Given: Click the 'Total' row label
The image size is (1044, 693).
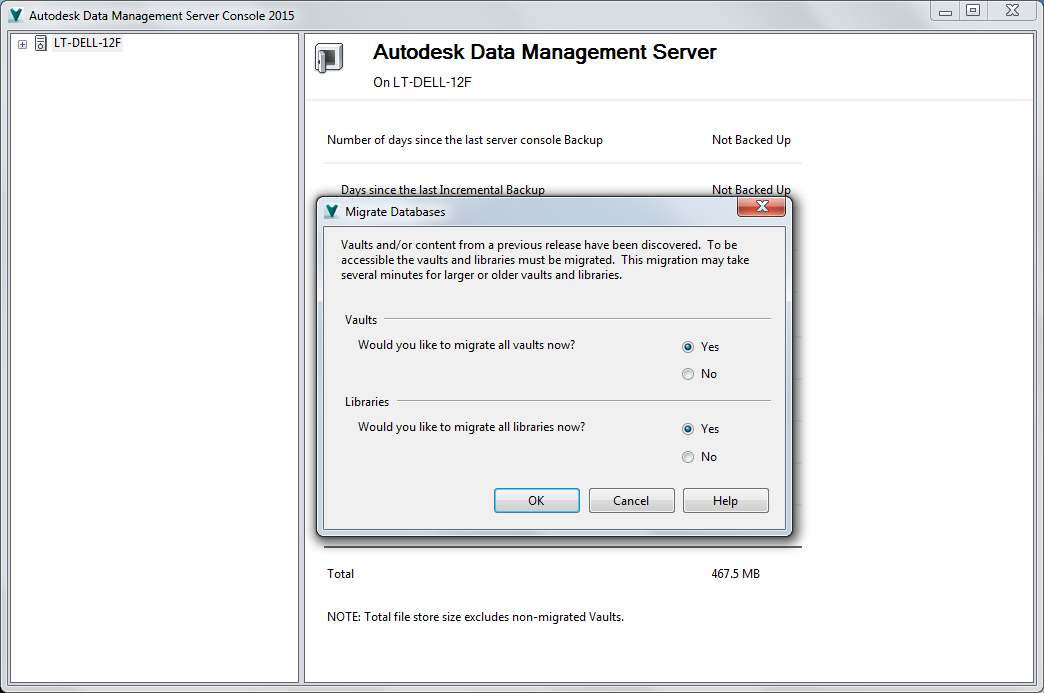Looking at the screenshot, I should (340, 574).
